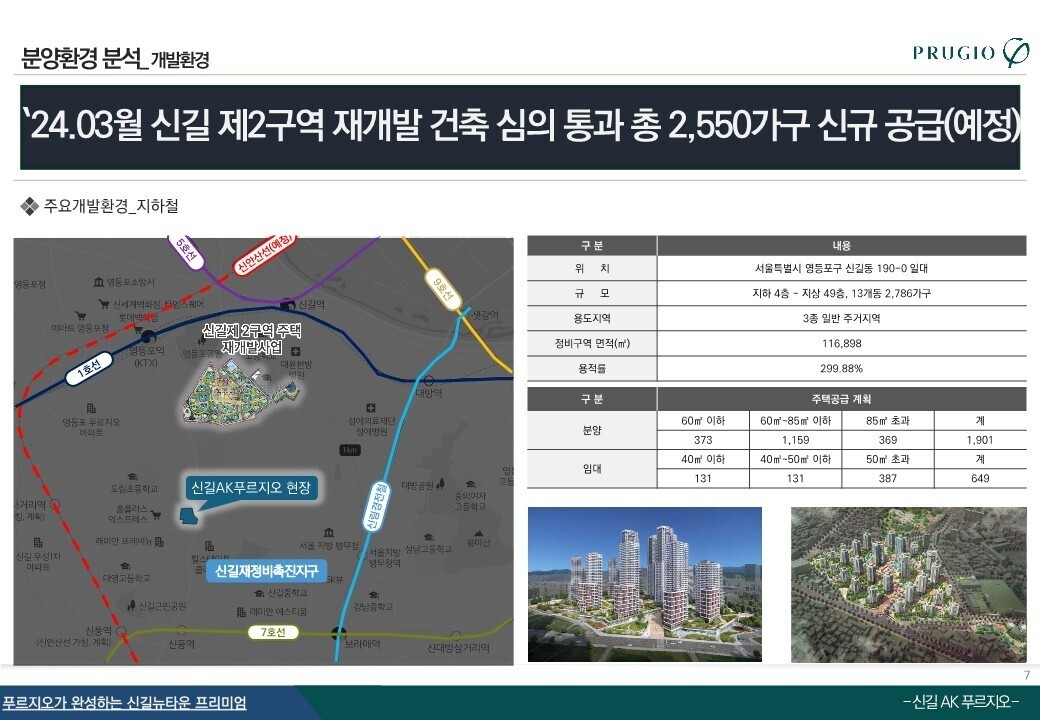
Task: Select the 주요개발환경_지하철 subtitle text
Action: point(111,206)
